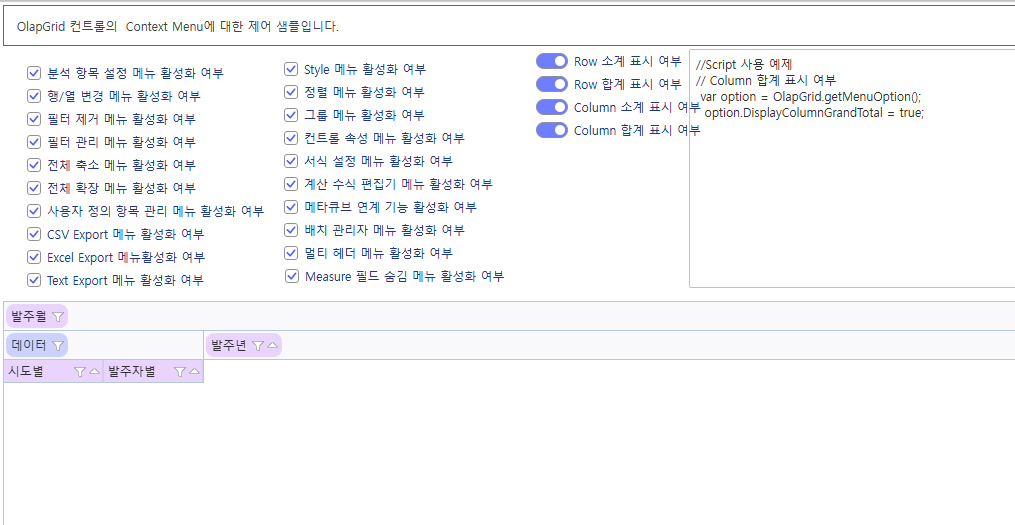Click the '// Column 합계 표시 여부' comment
Viewport: 1015px width, 525px height.
click(x=766, y=80)
